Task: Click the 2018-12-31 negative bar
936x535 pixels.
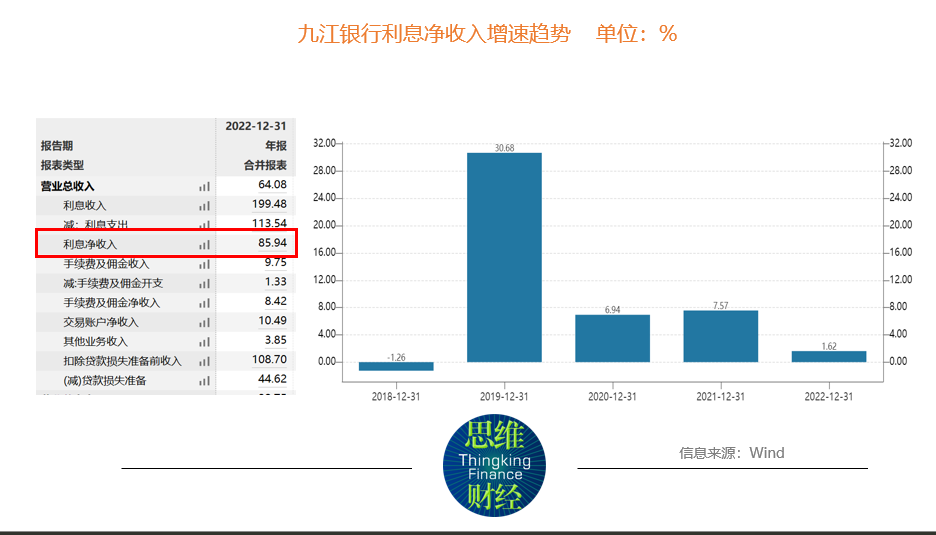Action: click(396, 366)
